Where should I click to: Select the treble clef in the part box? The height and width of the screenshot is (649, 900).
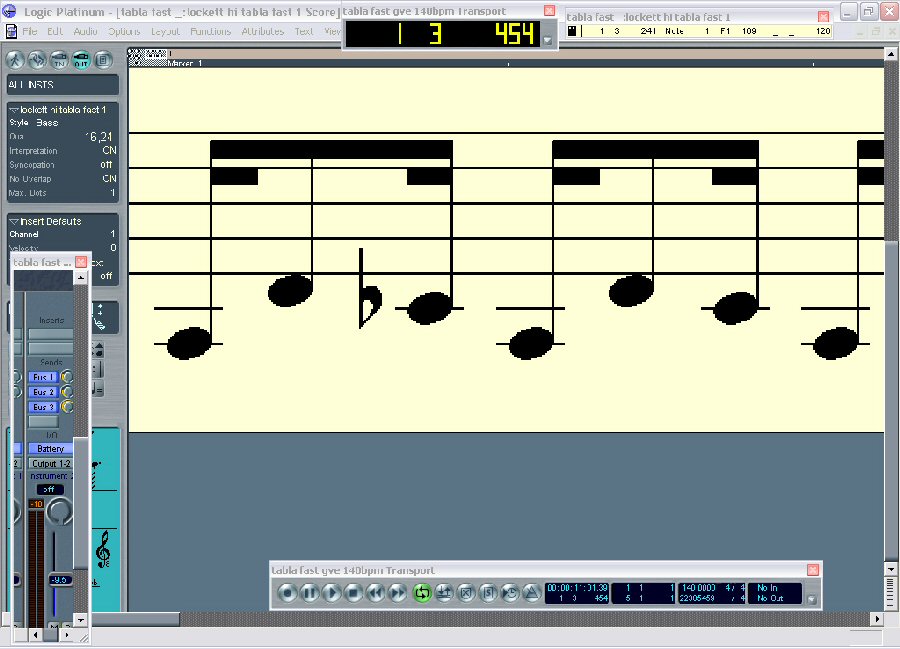click(102, 550)
